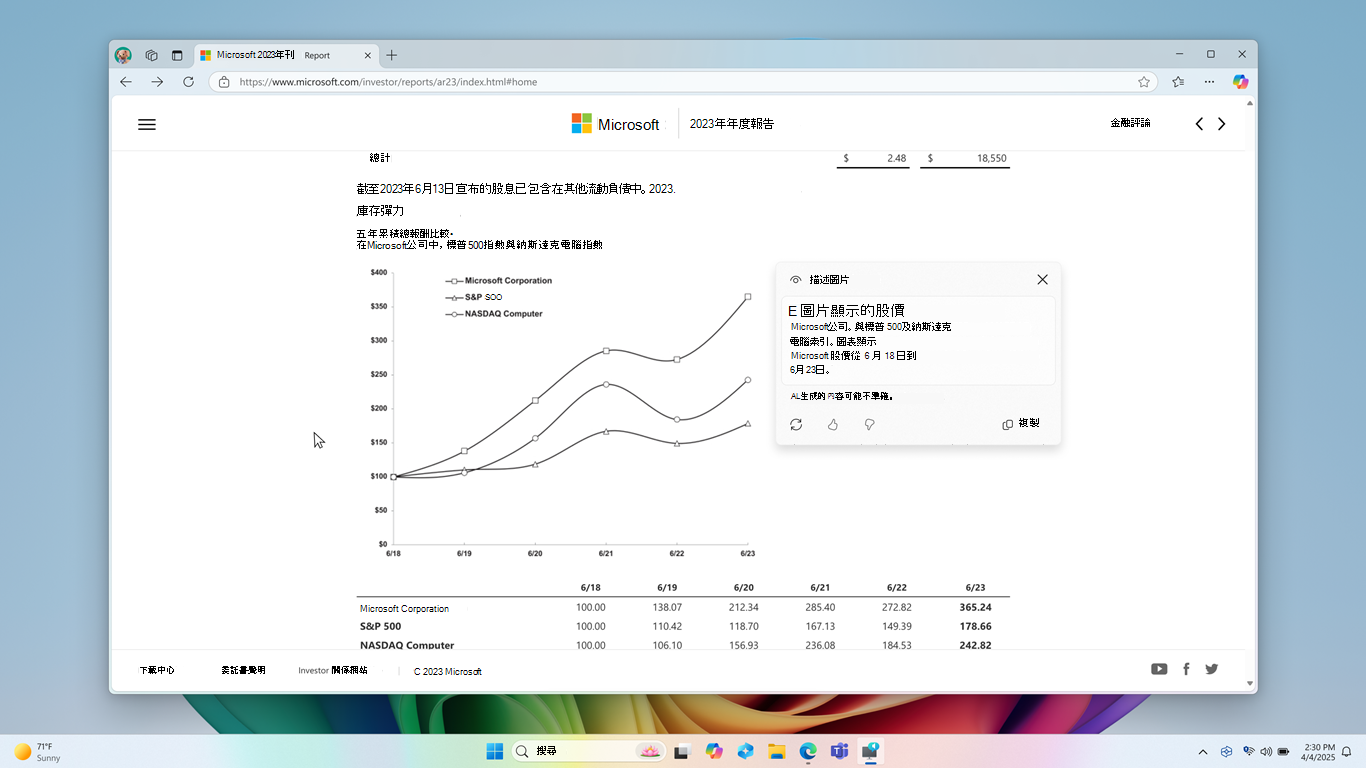
Task: Open Investor 關係網站 footer link
Action: (x=333, y=670)
